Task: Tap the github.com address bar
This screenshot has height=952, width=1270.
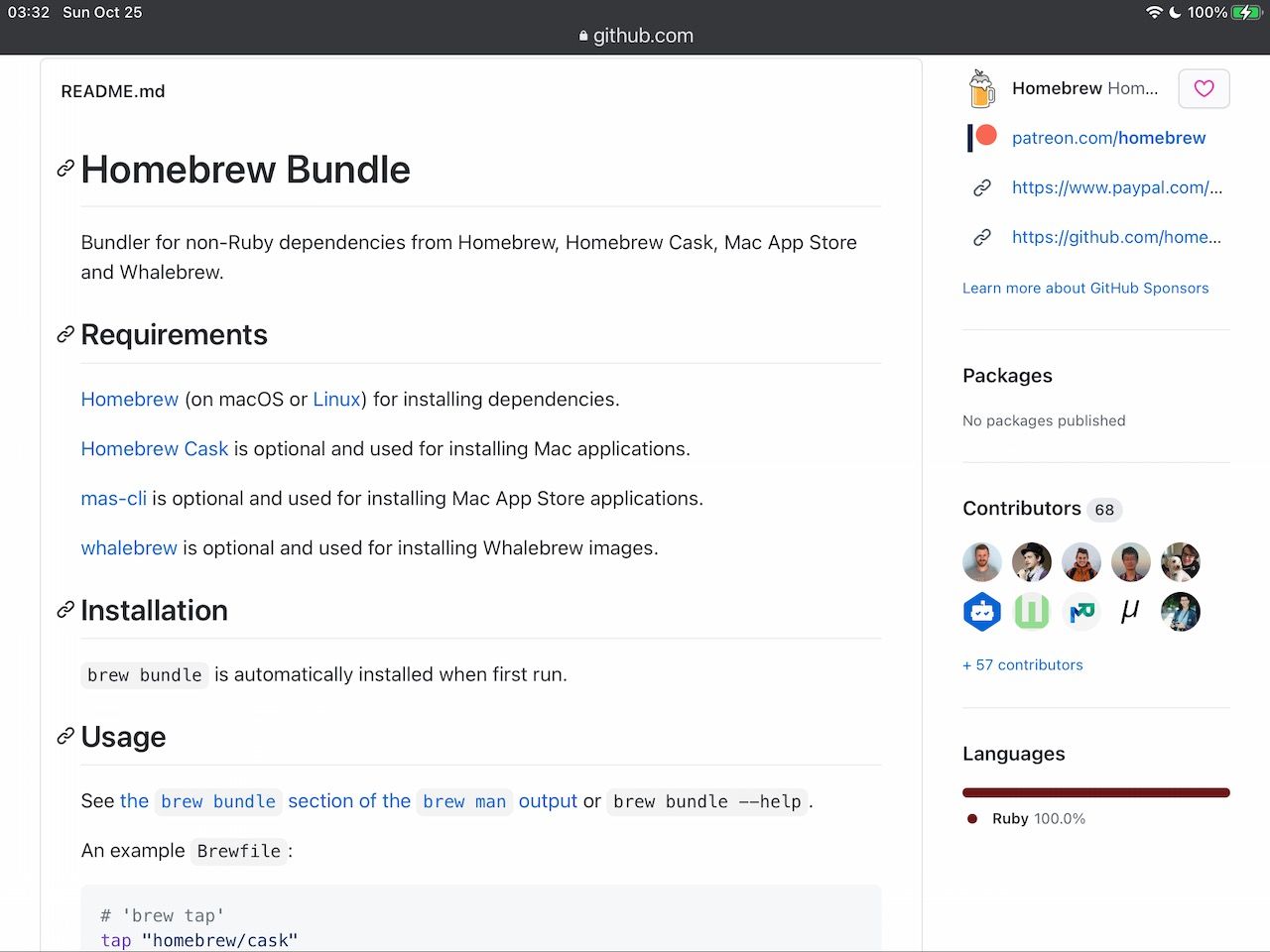Action: [635, 36]
